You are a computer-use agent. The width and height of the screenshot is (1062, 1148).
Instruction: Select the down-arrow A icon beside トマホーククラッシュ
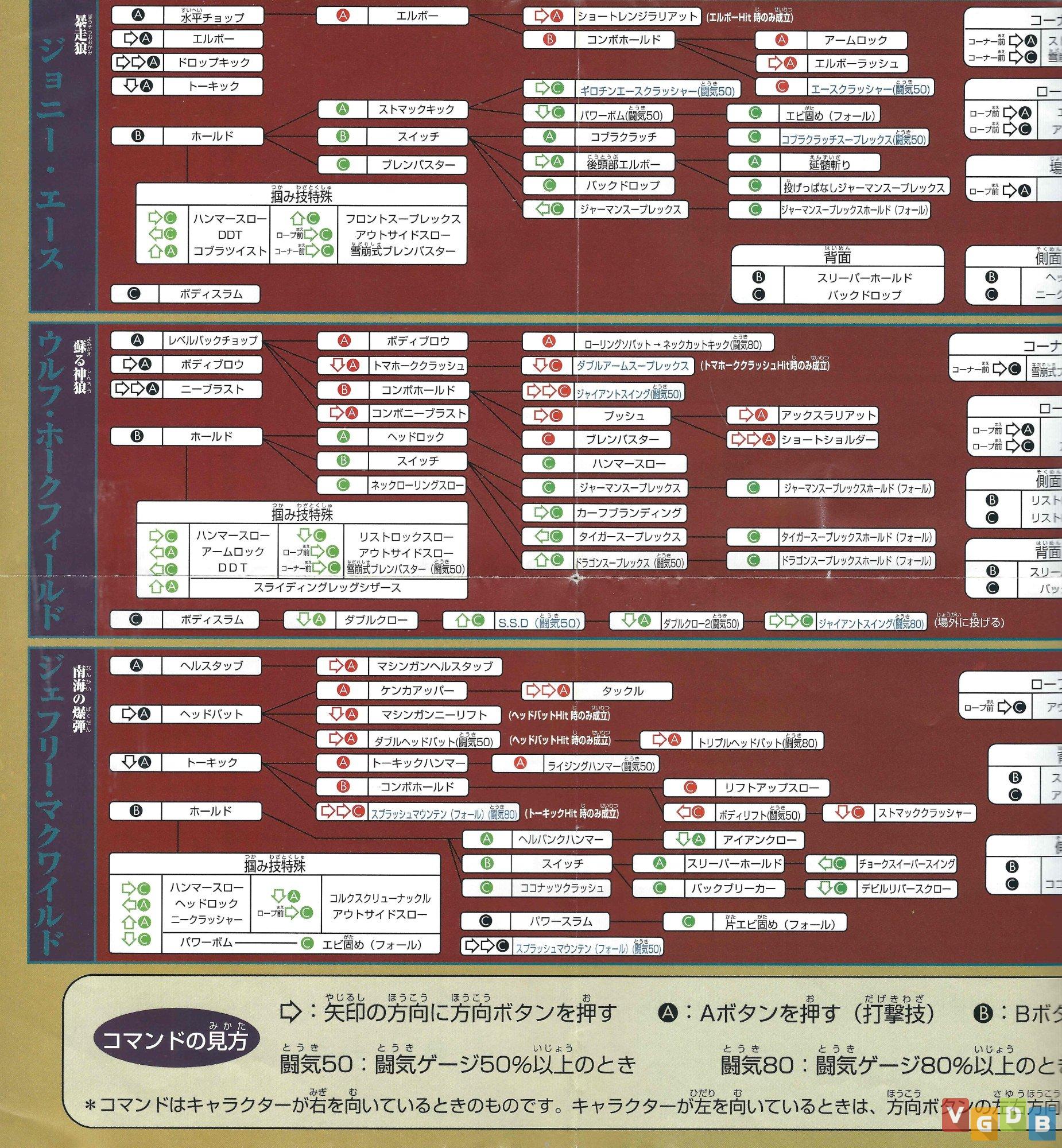[x=345, y=365]
